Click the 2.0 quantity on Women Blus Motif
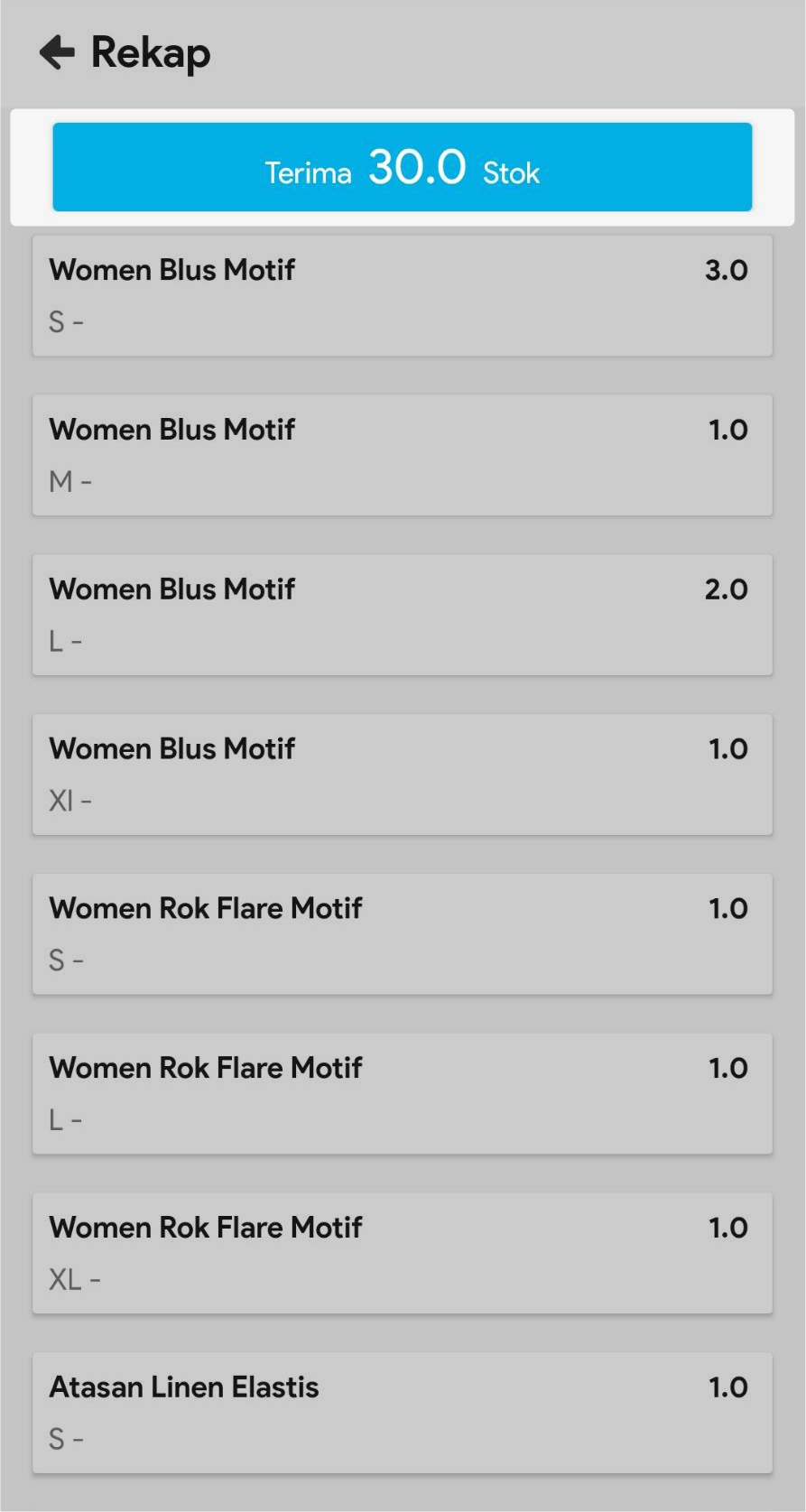806x1512 pixels. point(726,589)
